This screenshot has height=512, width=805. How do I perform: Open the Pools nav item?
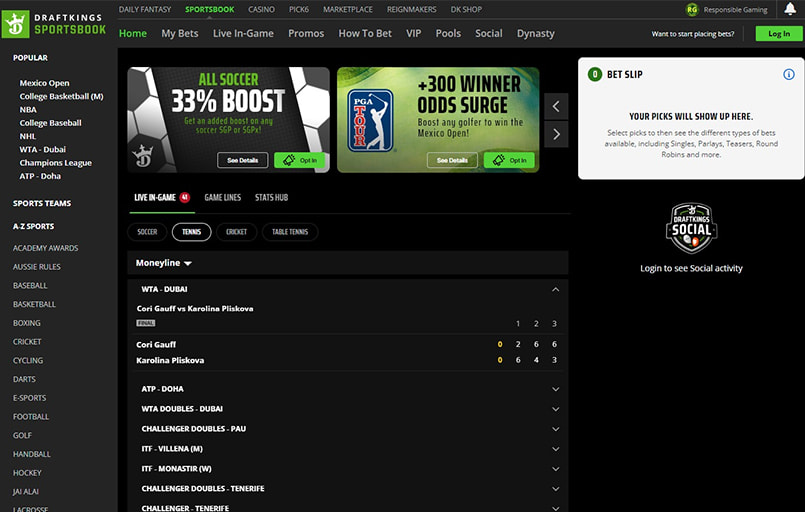click(448, 33)
